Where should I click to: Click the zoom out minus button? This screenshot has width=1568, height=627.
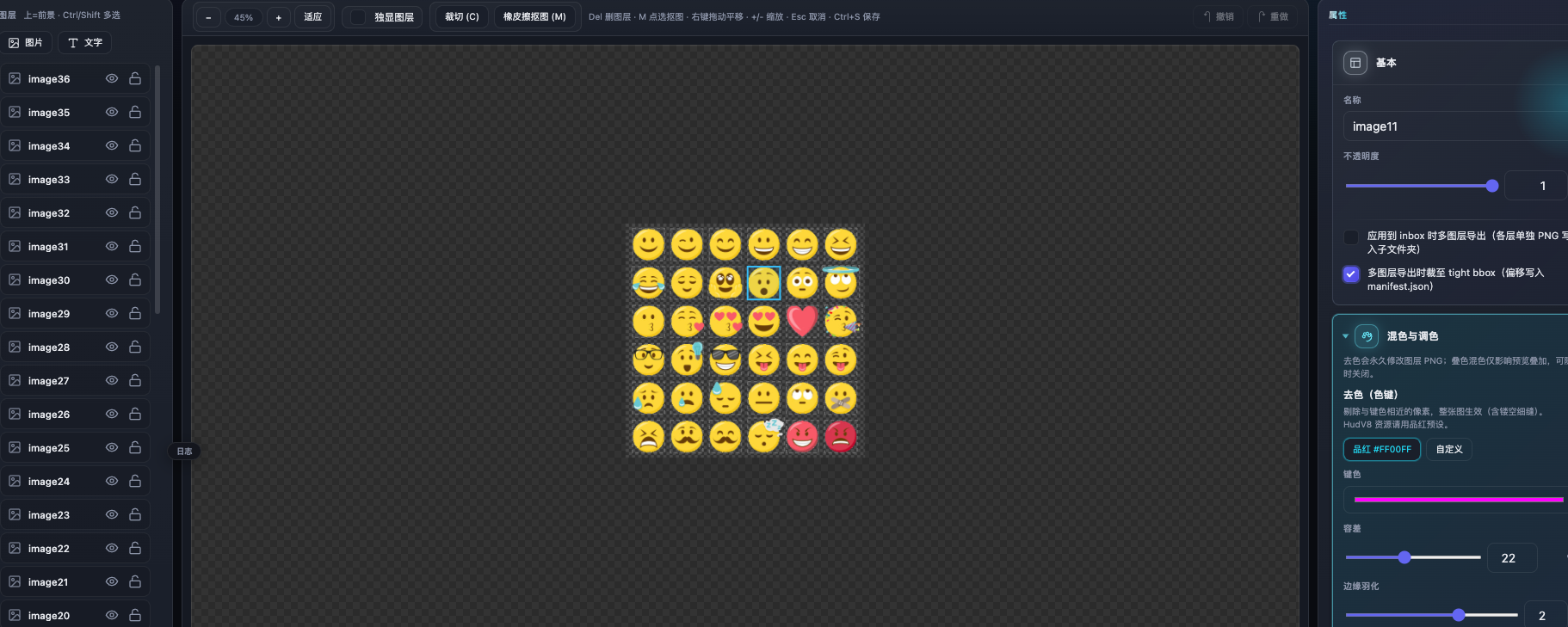[x=208, y=17]
